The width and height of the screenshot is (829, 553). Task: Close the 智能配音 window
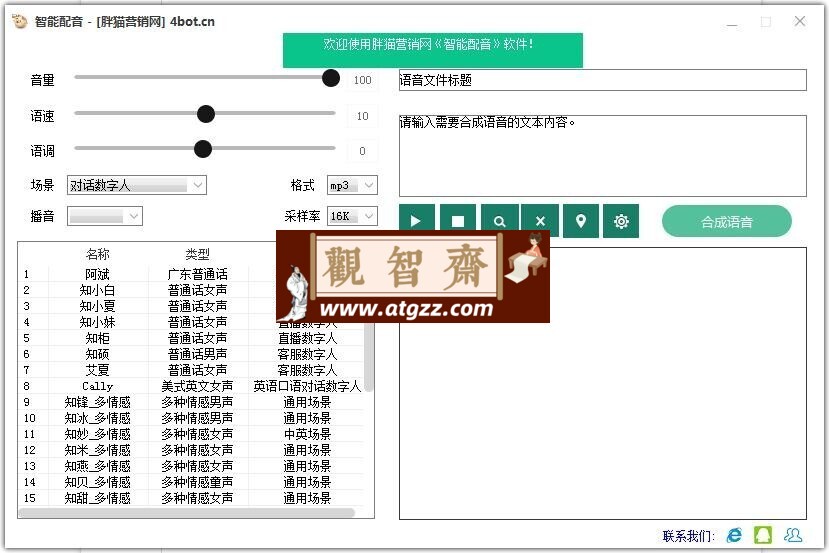click(x=800, y=21)
